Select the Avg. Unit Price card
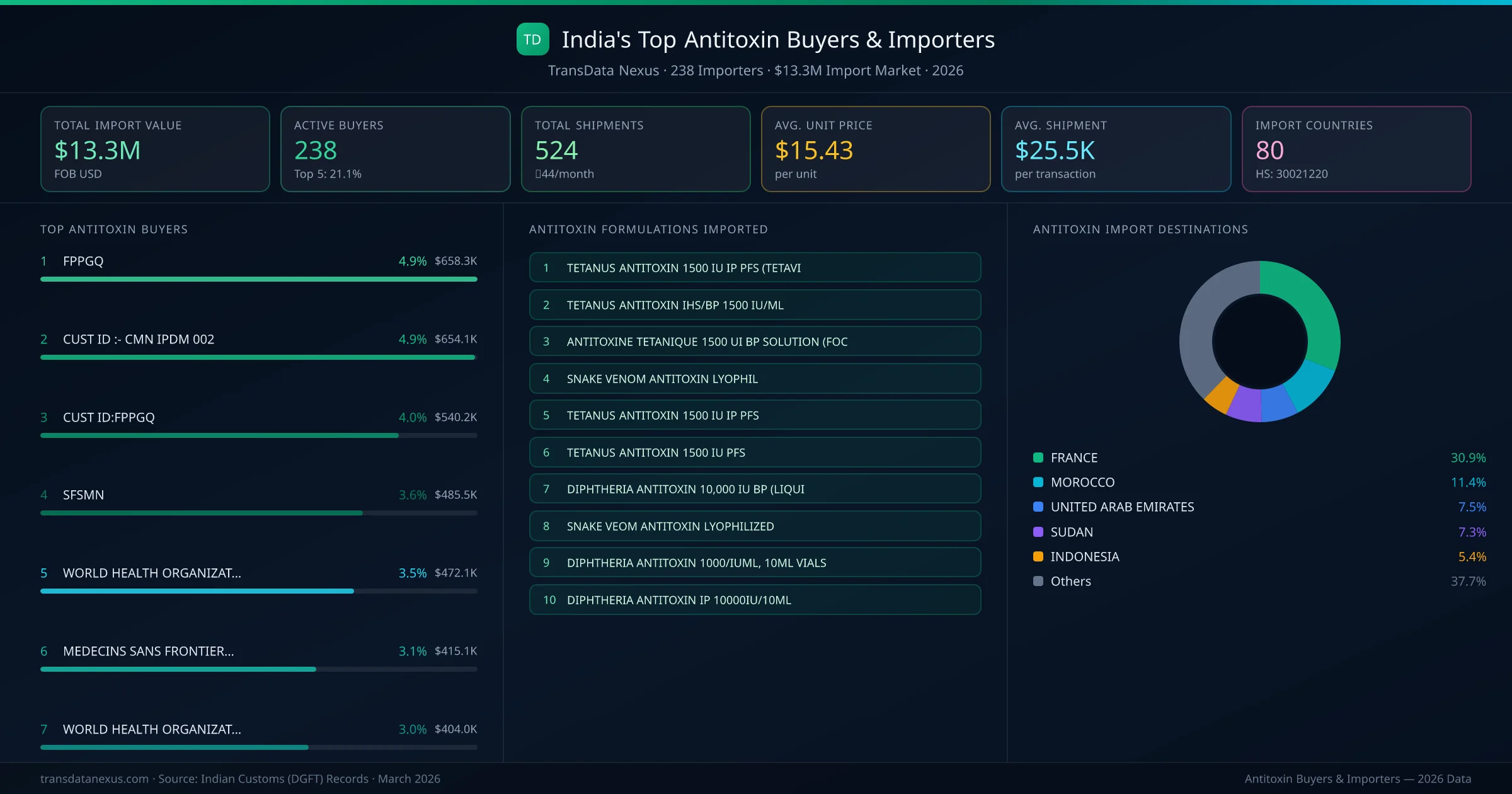 point(875,149)
